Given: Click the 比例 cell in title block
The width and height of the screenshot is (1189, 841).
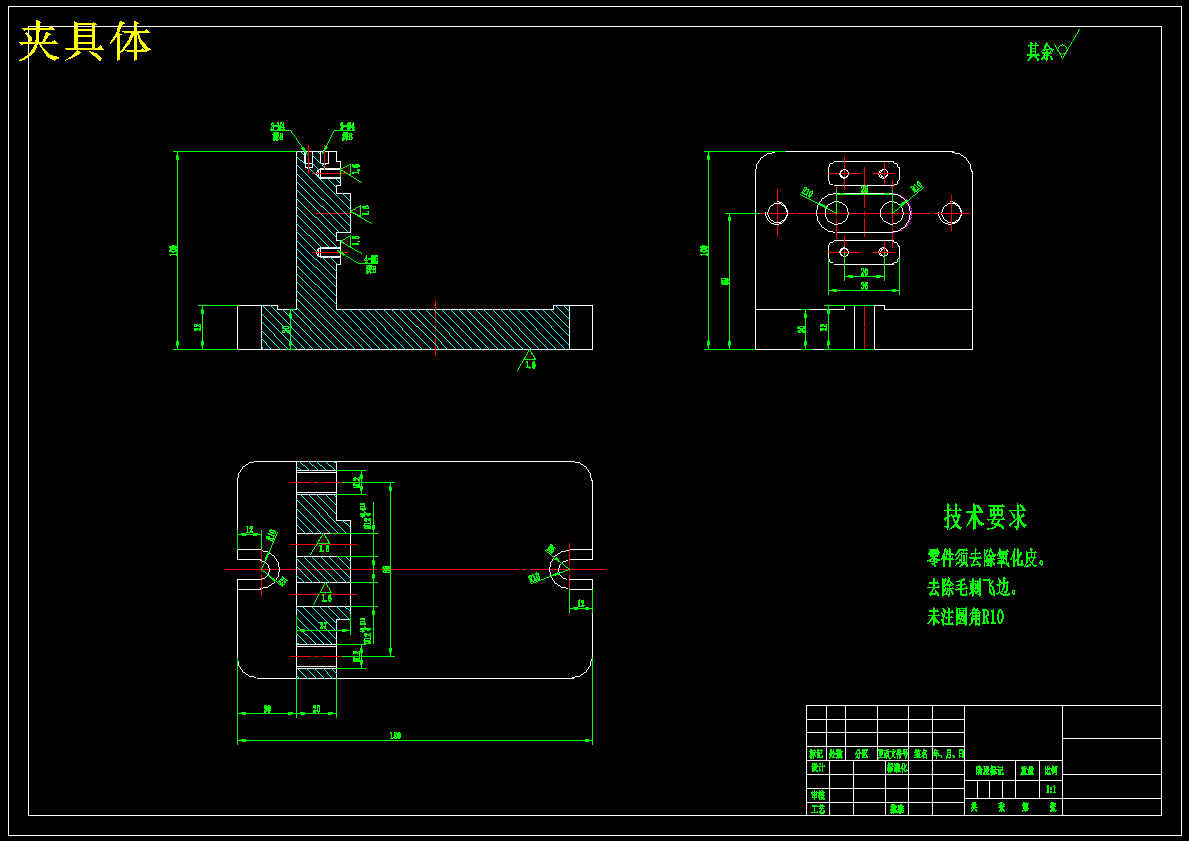Looking at the screenshot, I should coord(1051,770).
